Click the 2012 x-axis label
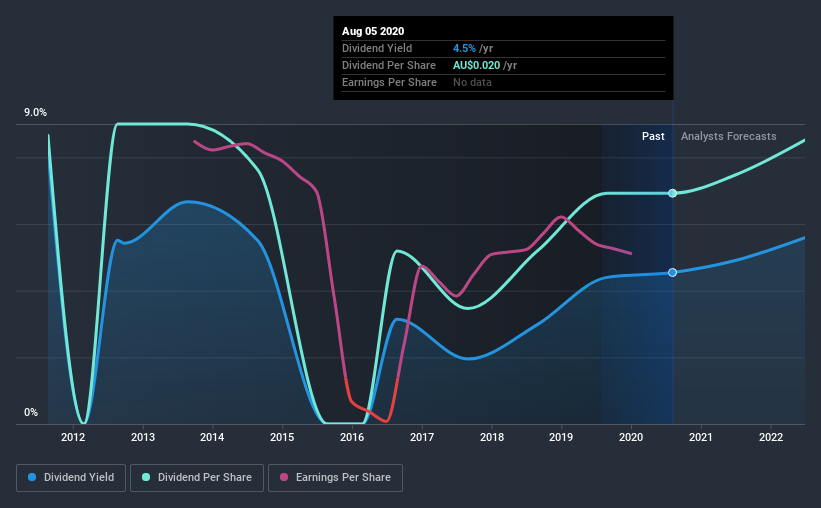 [73, 437]
